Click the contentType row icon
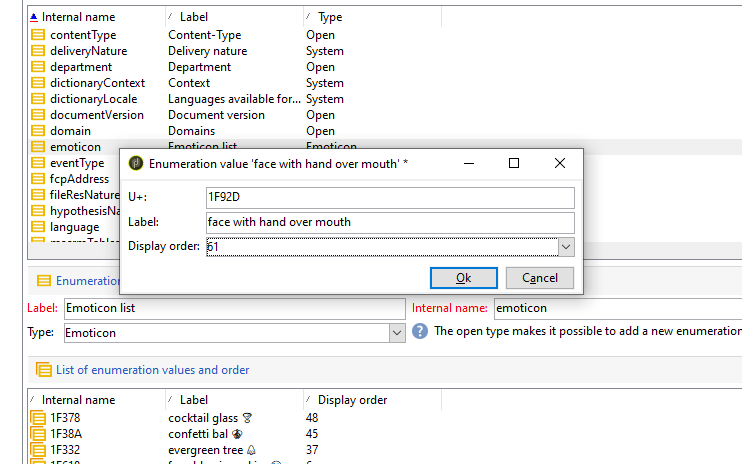Image resolution: width=742 pixels, height=464 pixels. click(x=38, y=35)
